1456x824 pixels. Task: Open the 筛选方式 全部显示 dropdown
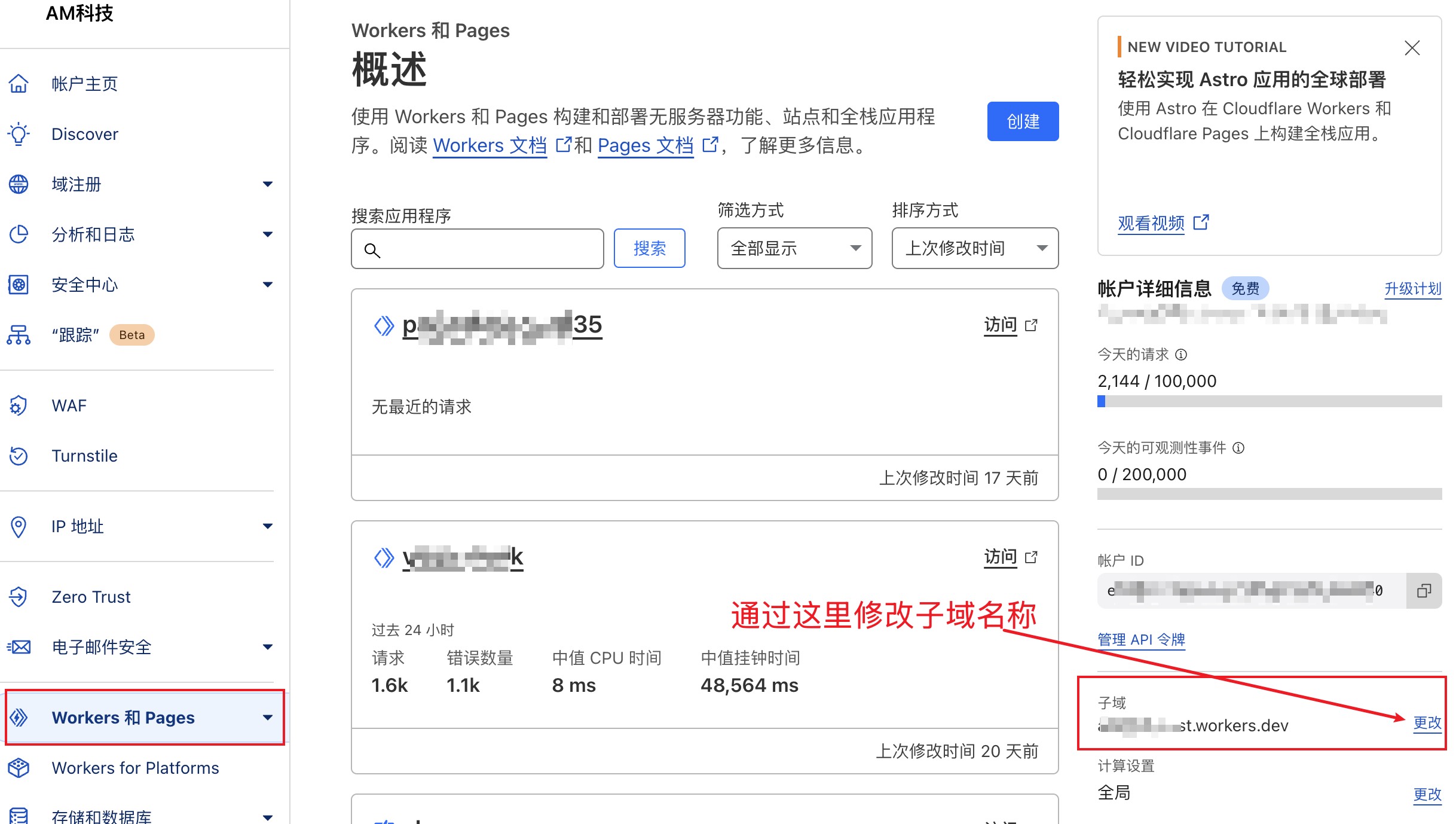tap(794, 248)
